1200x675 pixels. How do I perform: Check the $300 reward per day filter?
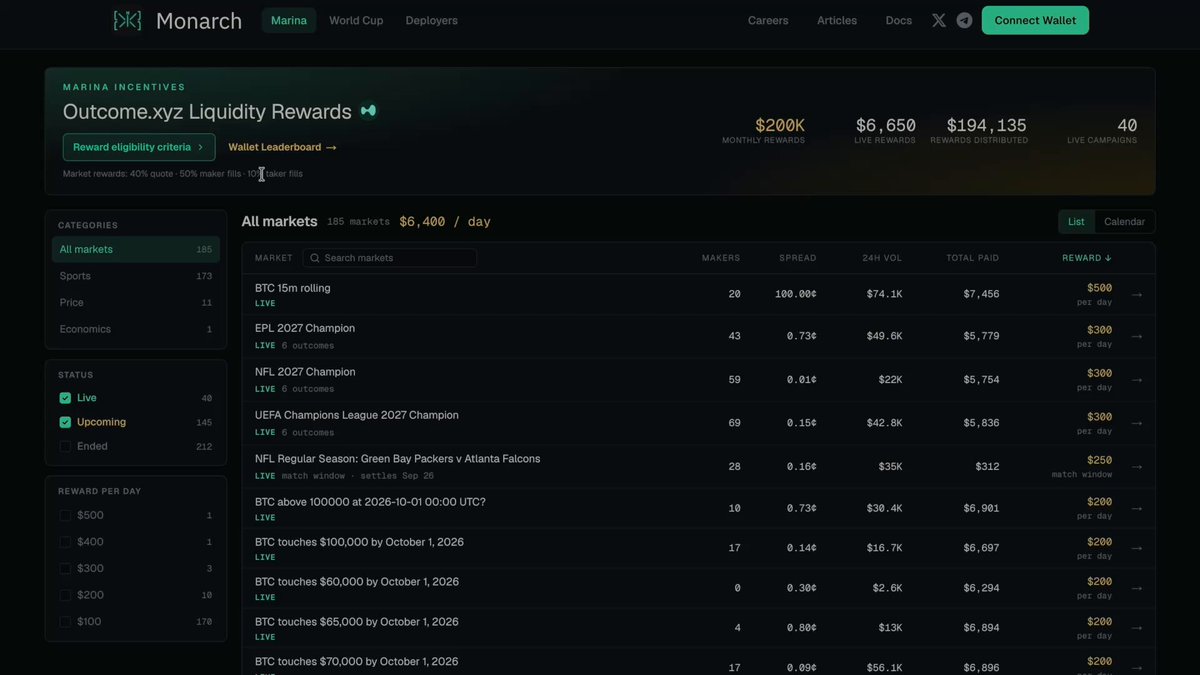65,568
